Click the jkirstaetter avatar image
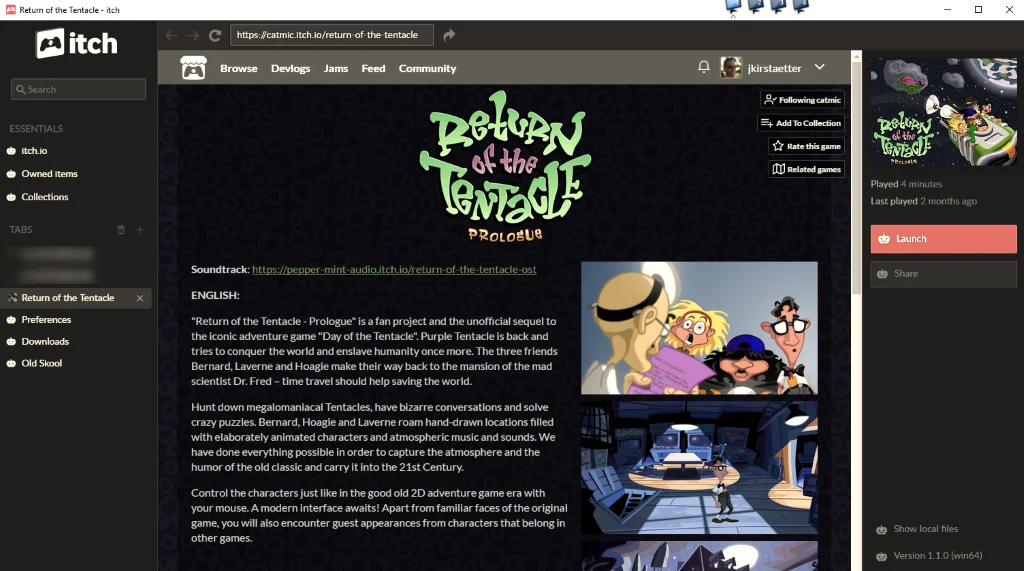Screen dimensions: 1024x571 click(731, 67)
